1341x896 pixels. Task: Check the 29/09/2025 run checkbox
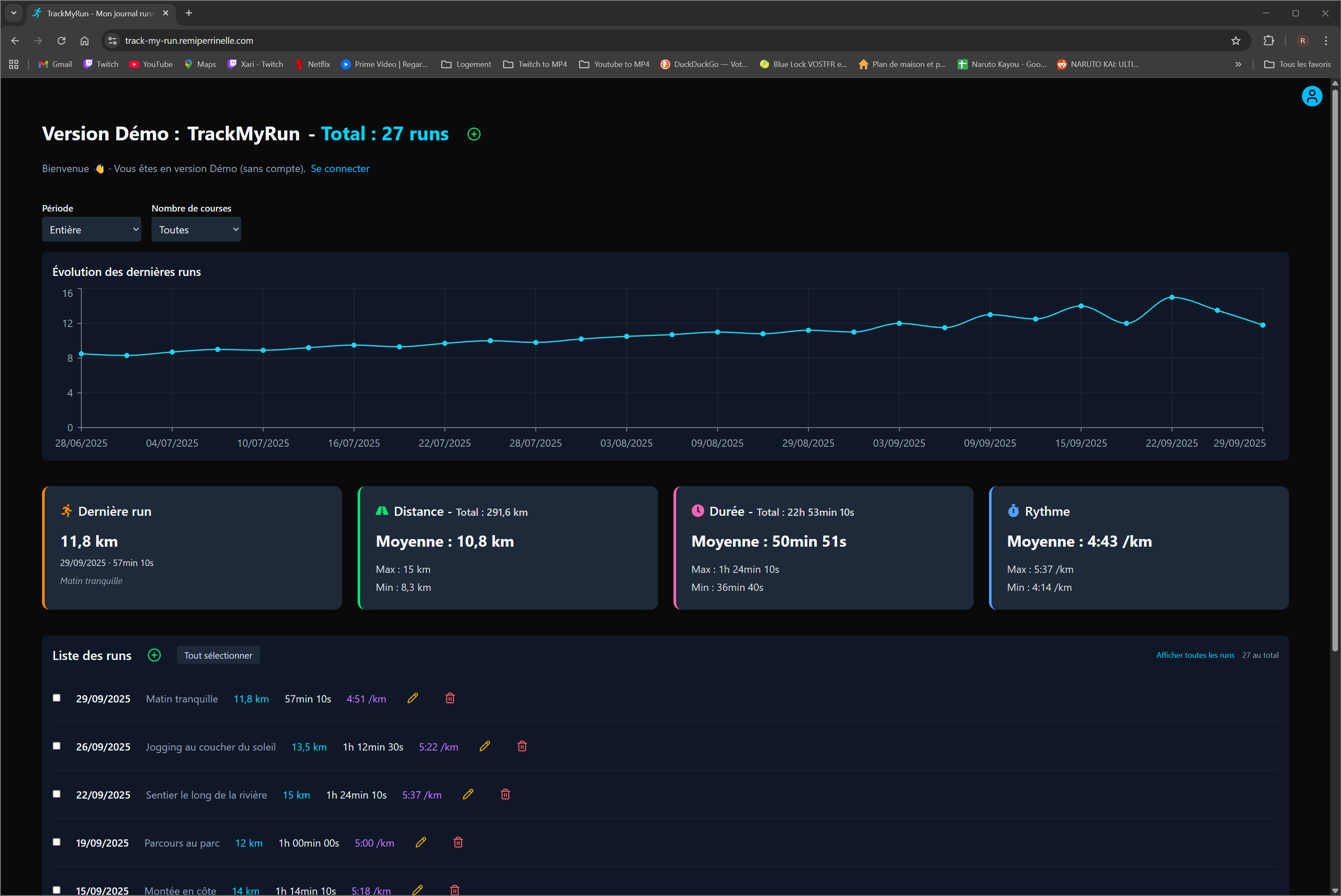(57, 698)
